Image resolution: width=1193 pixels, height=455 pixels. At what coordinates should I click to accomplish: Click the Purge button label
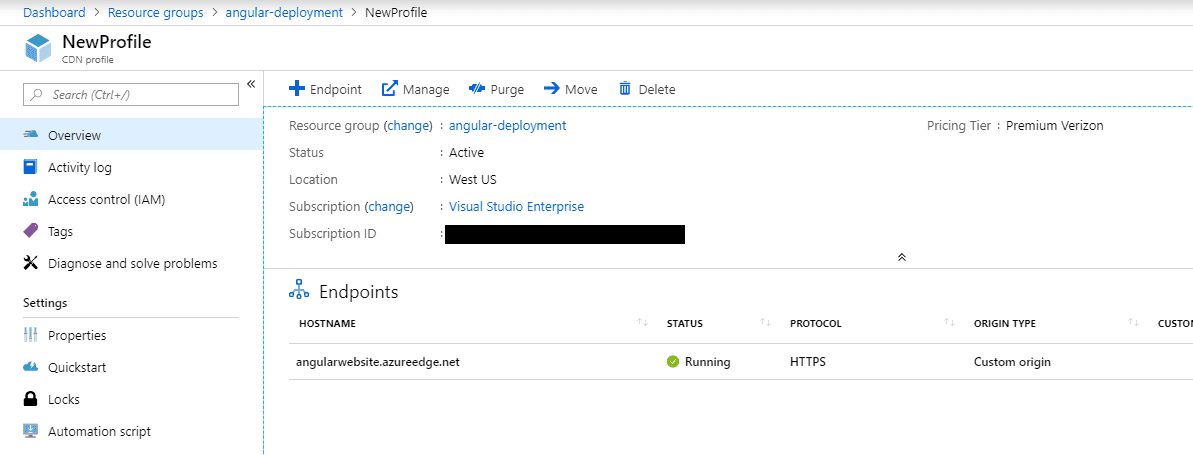[507, 89]
